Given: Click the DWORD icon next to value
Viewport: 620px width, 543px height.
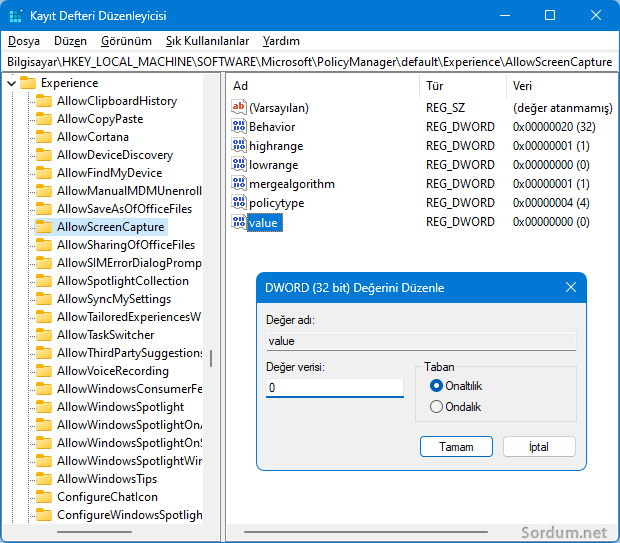Looking at the screenshot, I should [238, 221].
